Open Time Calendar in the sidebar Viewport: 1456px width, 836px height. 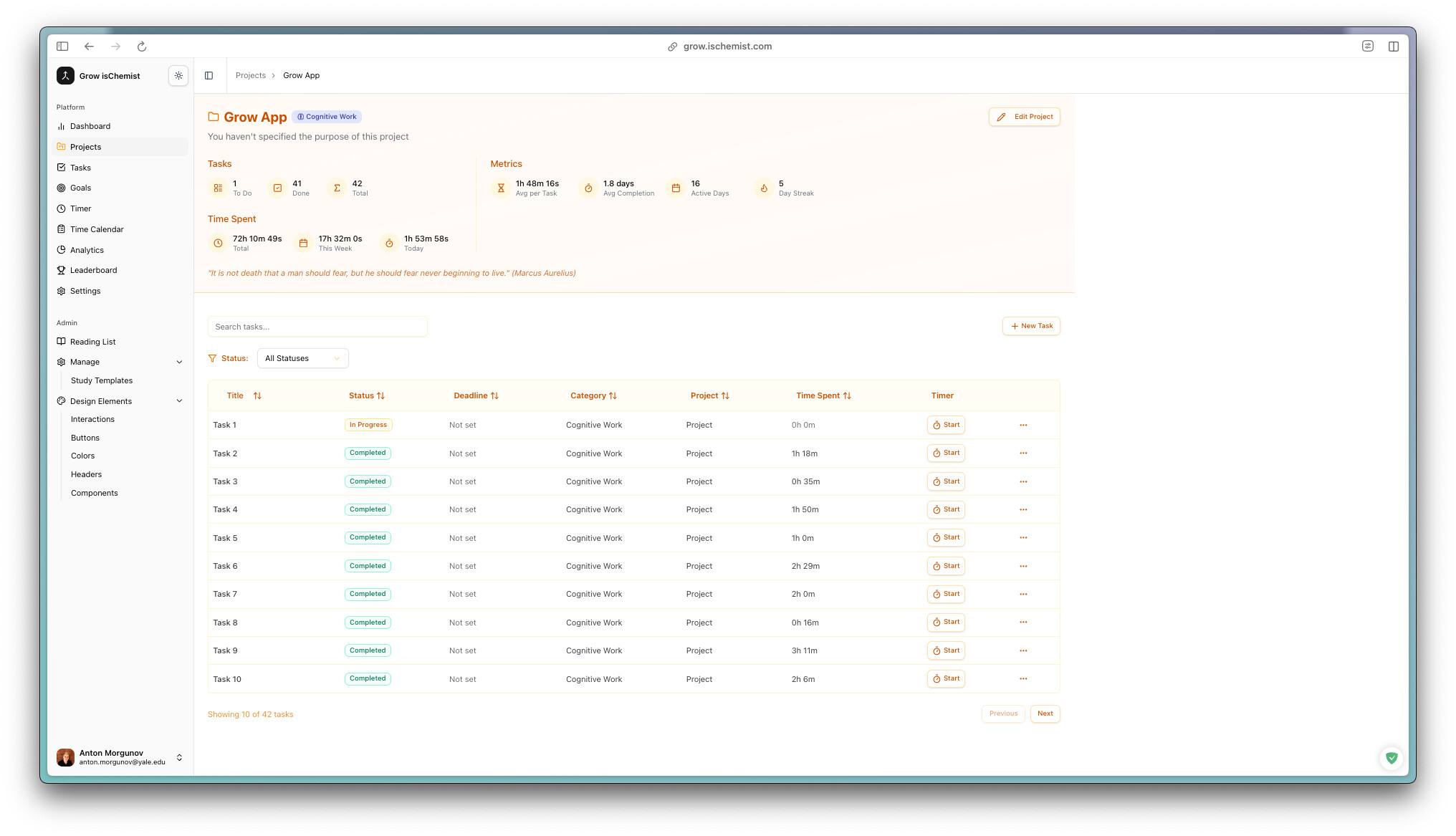tap(97, 229)
